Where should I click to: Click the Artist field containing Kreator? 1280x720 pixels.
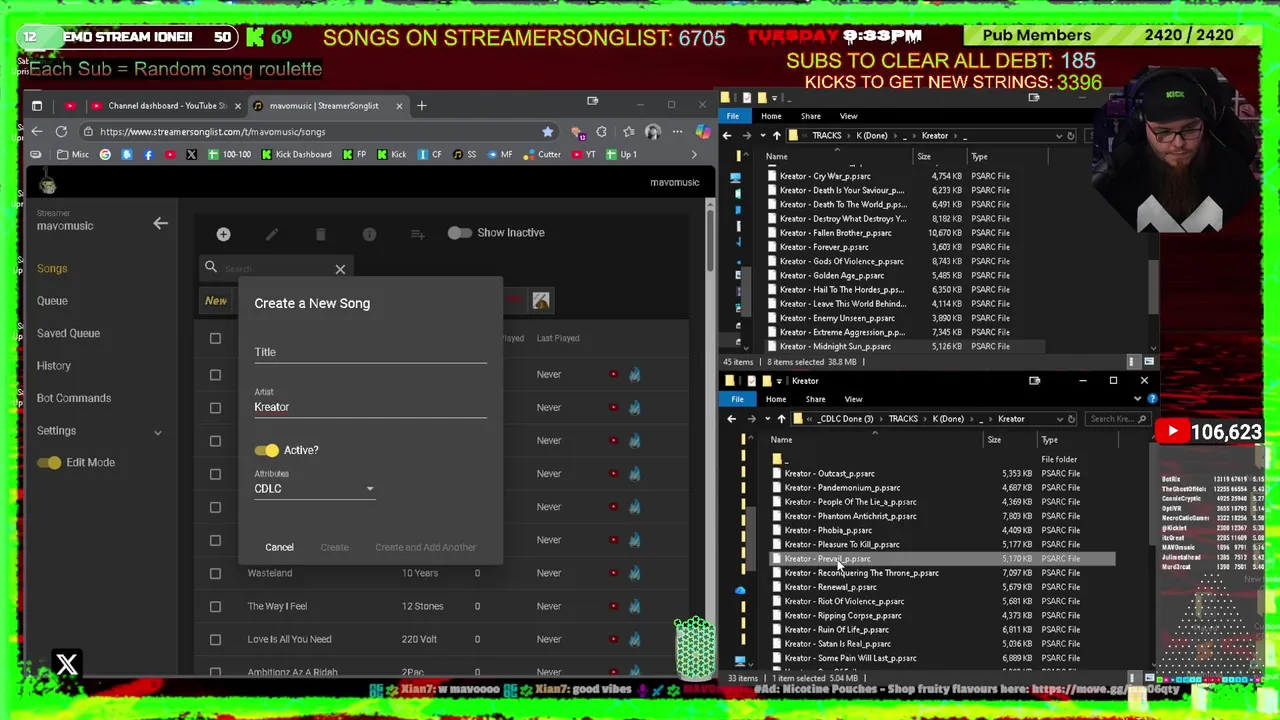coord(370,407)
